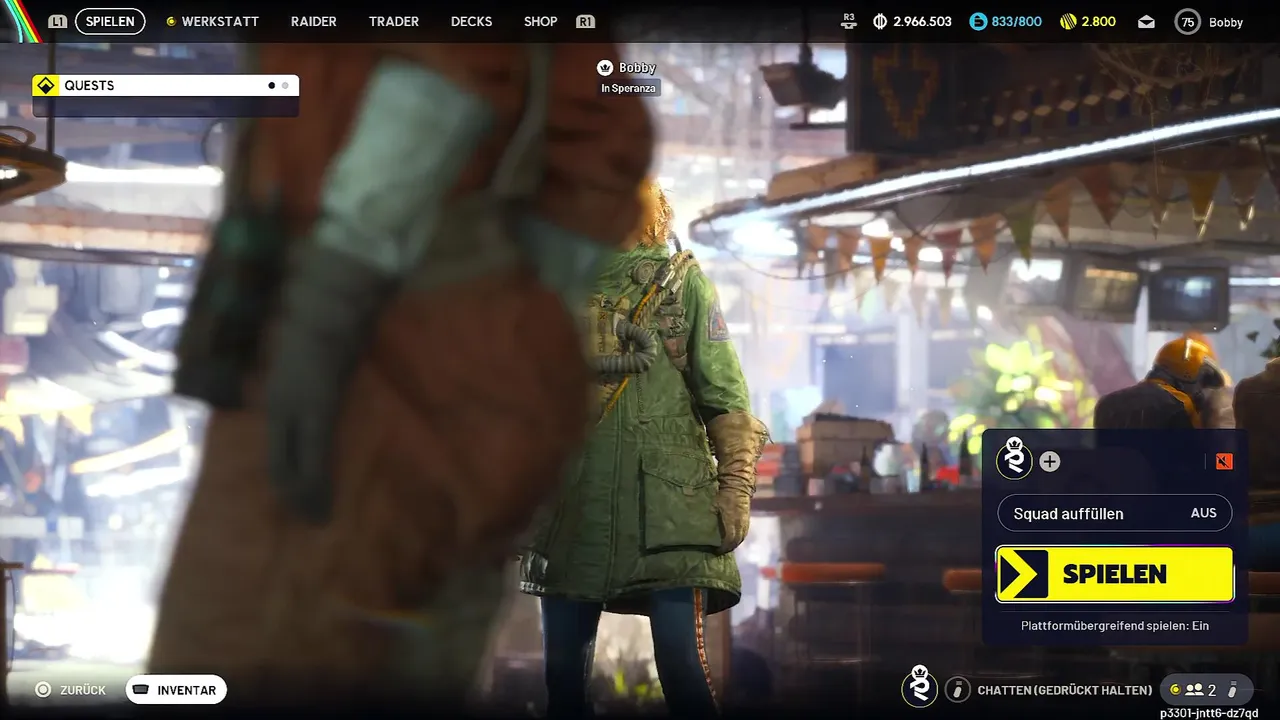1280x720 pixels.
Task: Open the mail envelope icon
Action: pyautogui.click(x=1146, y=22)
